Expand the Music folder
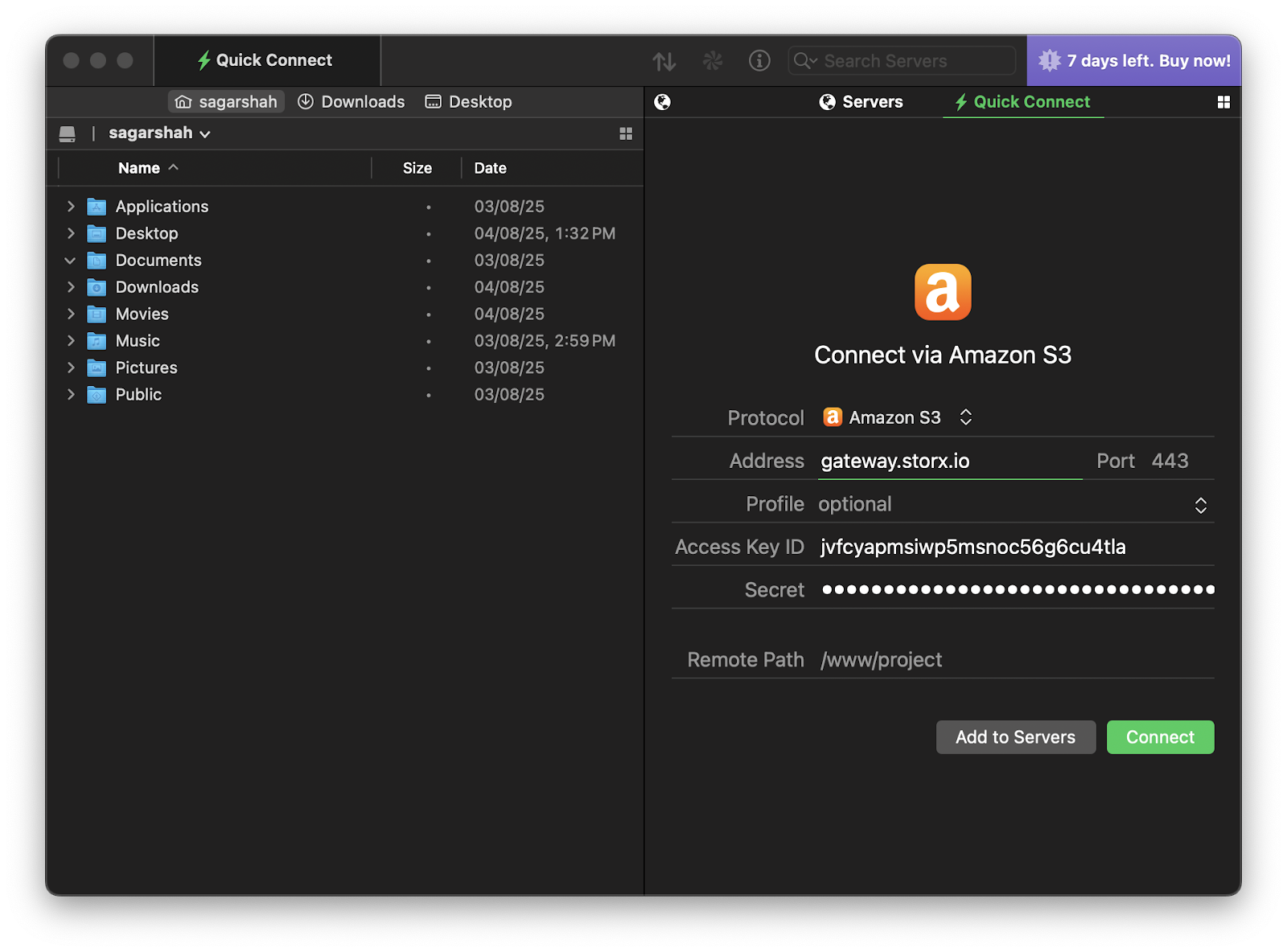The image size is (1287, 952). click(x=71, y=341)
